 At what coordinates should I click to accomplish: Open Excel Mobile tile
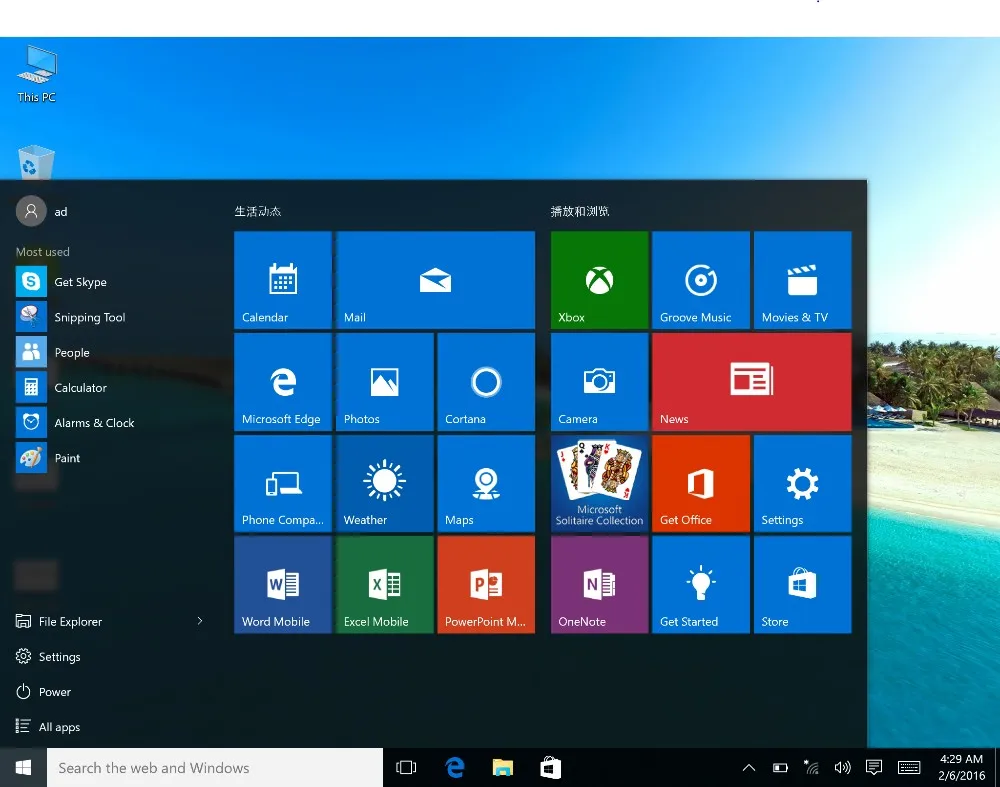click(x=385, y=584)
